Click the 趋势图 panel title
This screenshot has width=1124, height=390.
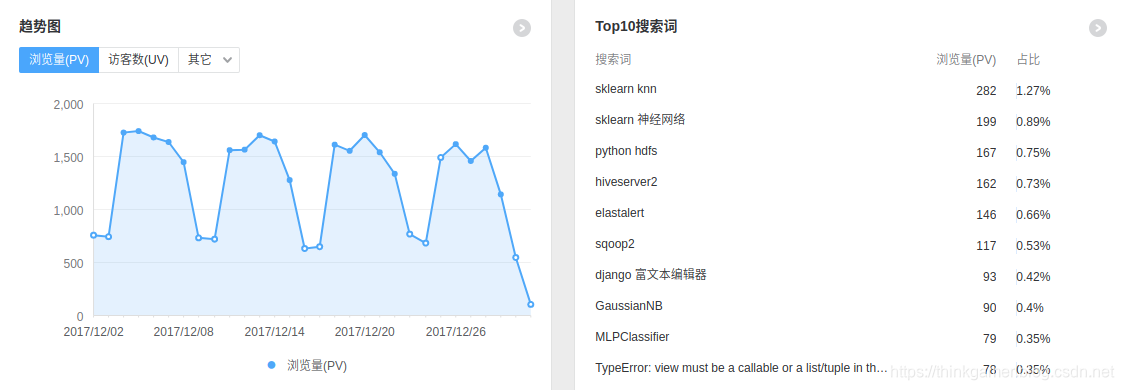pos(40,27)
